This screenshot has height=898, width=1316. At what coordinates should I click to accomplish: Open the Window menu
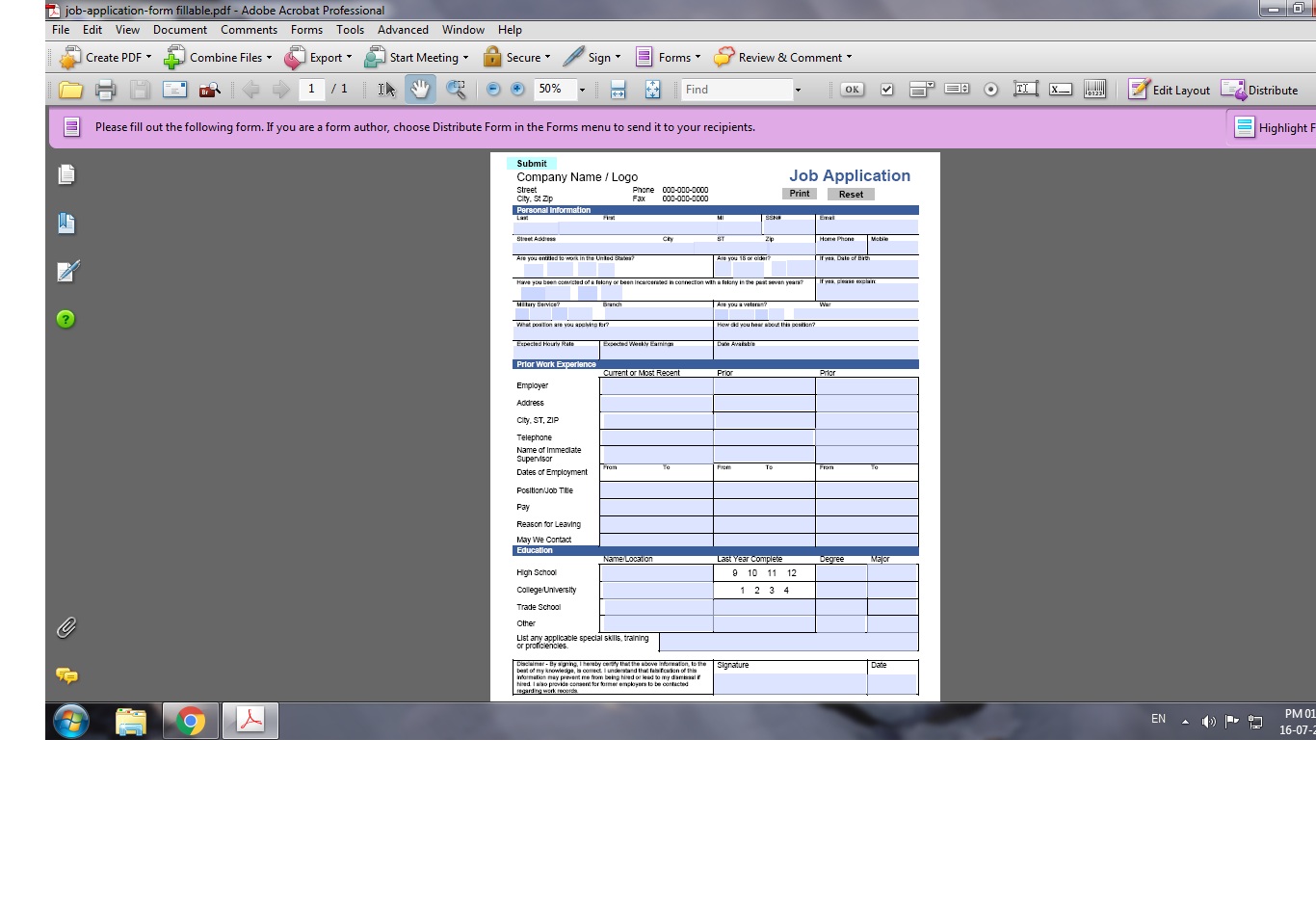(x=463, y=30)
